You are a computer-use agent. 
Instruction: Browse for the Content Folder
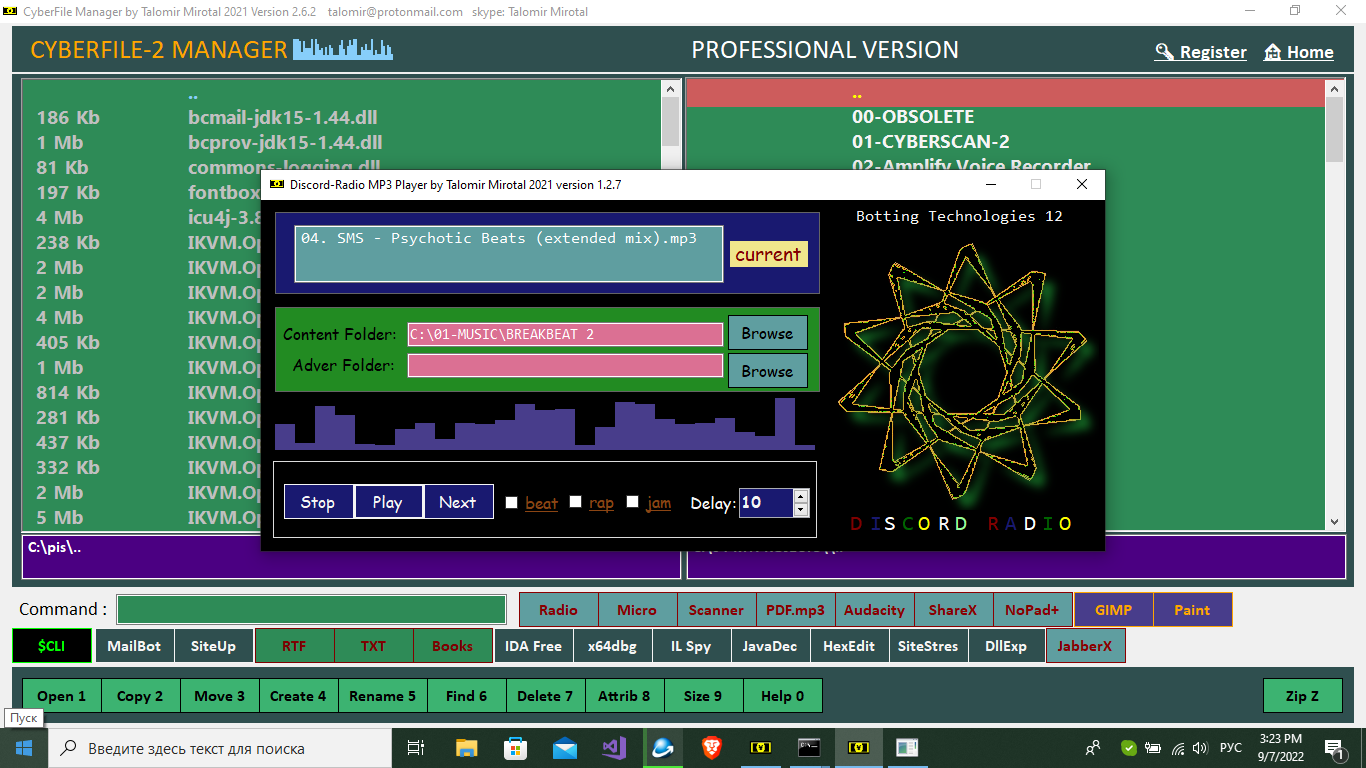point(767,333)
